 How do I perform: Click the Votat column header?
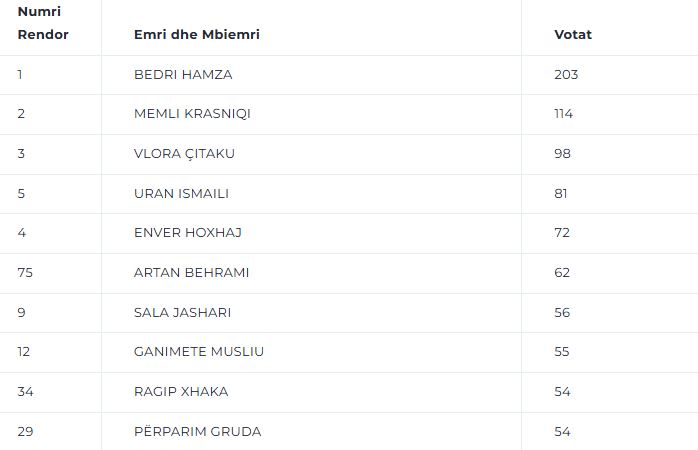pyautogui.click(x=573, y=34)
